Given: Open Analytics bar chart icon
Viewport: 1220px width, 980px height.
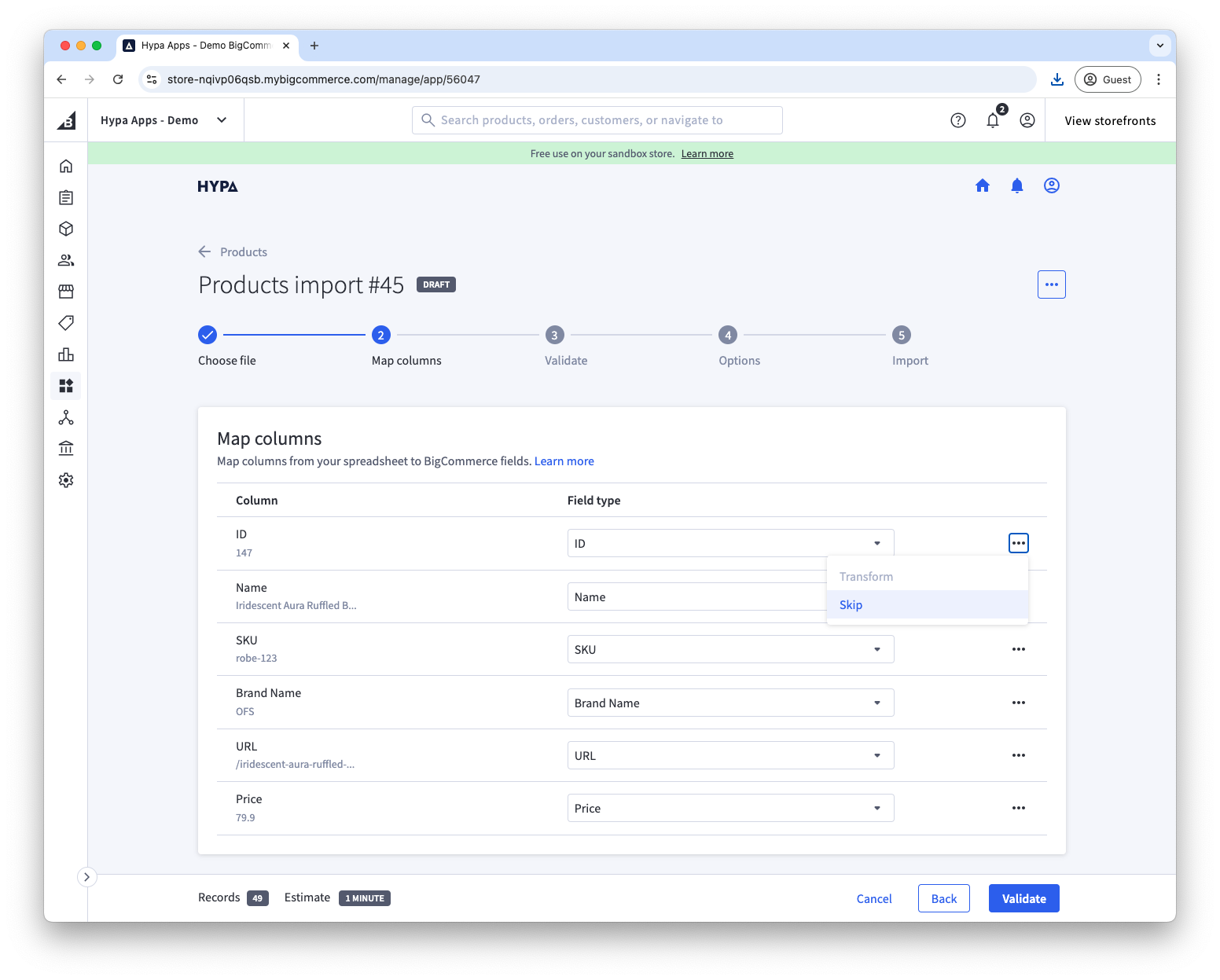Looking at the screenshot, I should (x=66, y=354).
